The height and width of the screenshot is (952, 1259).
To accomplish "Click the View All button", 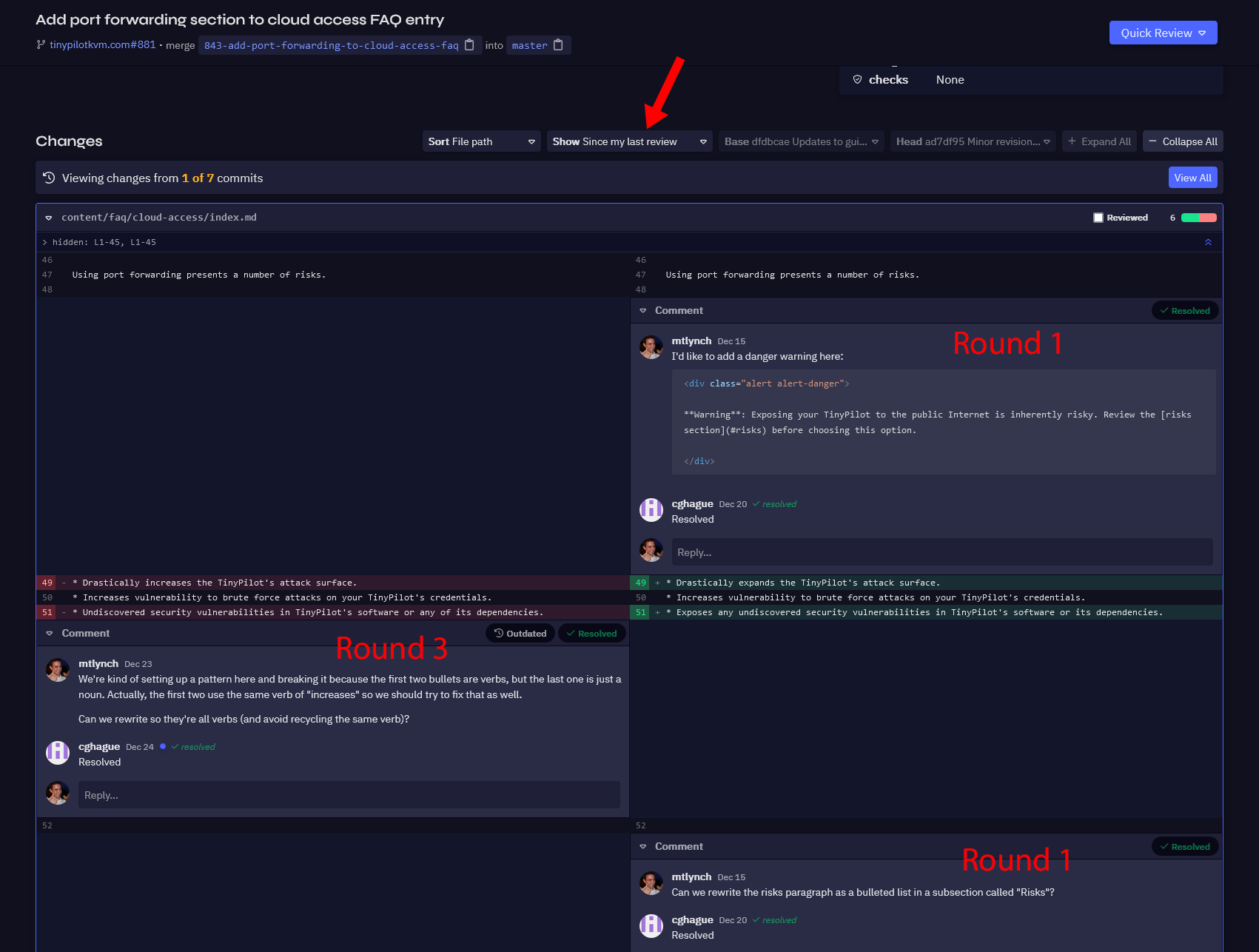I will [1192, 178].
